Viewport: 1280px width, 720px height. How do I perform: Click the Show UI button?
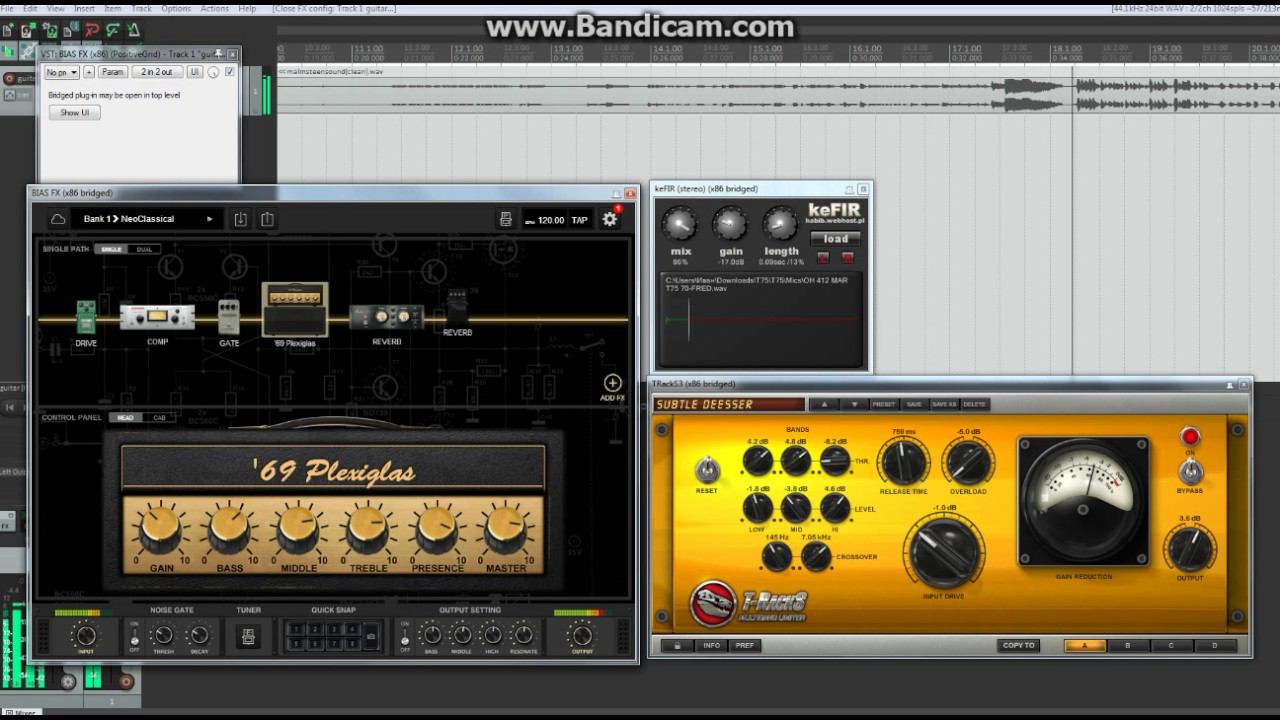[74, 113]
